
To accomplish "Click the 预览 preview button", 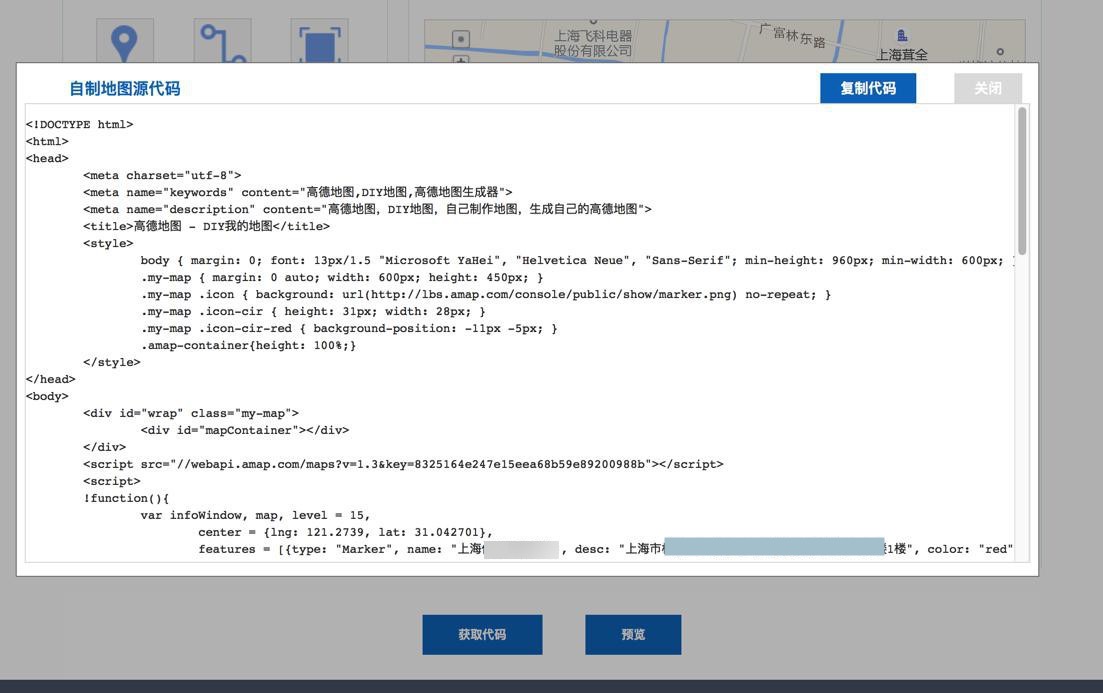I will (633, 635).
